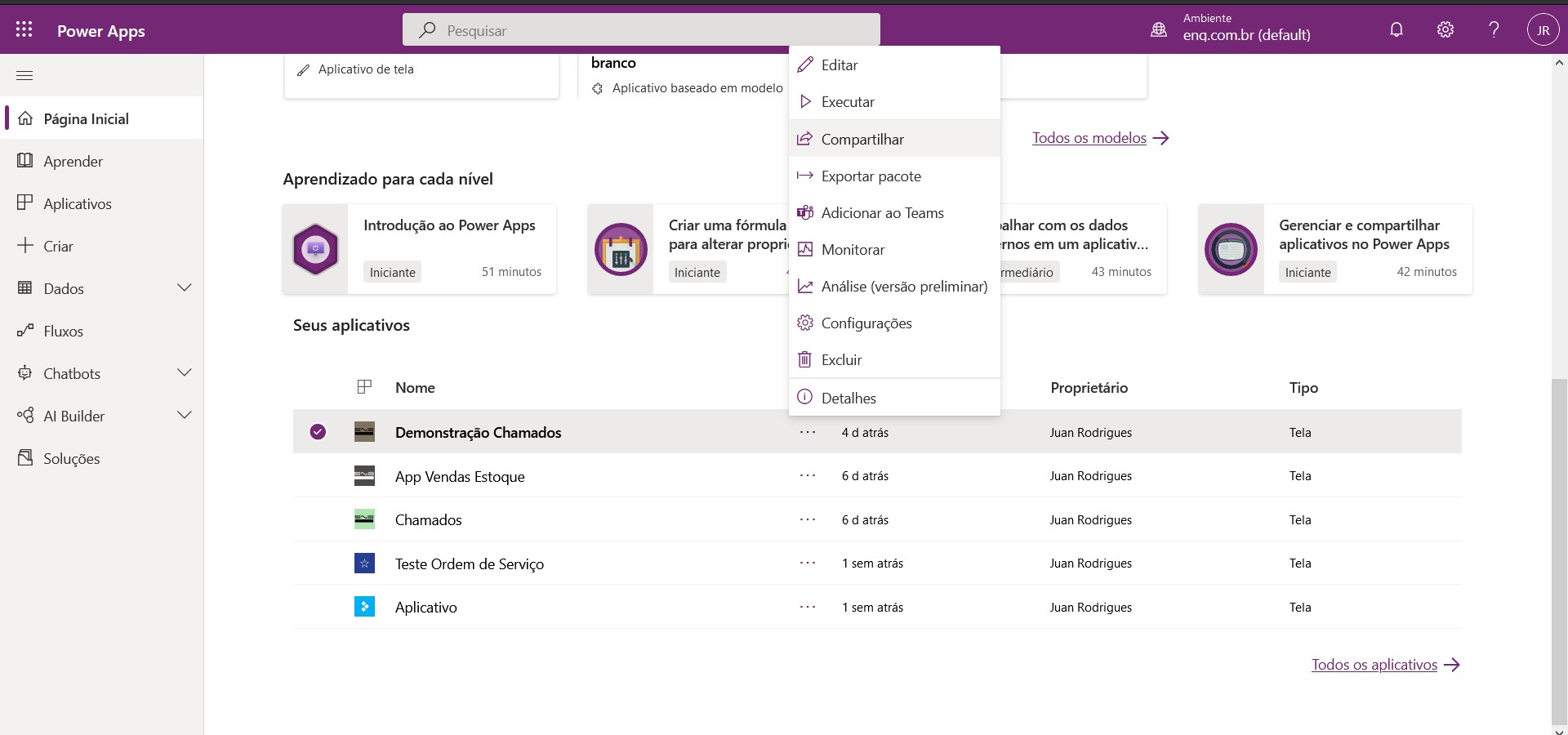Open Aplicativo app name link

(426, 607)
